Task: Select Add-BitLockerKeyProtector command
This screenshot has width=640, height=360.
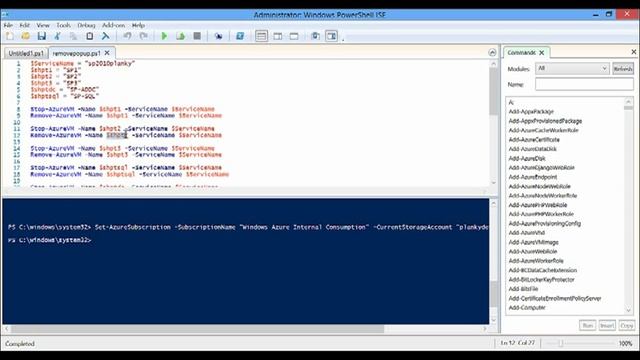Action: point(541,280)
